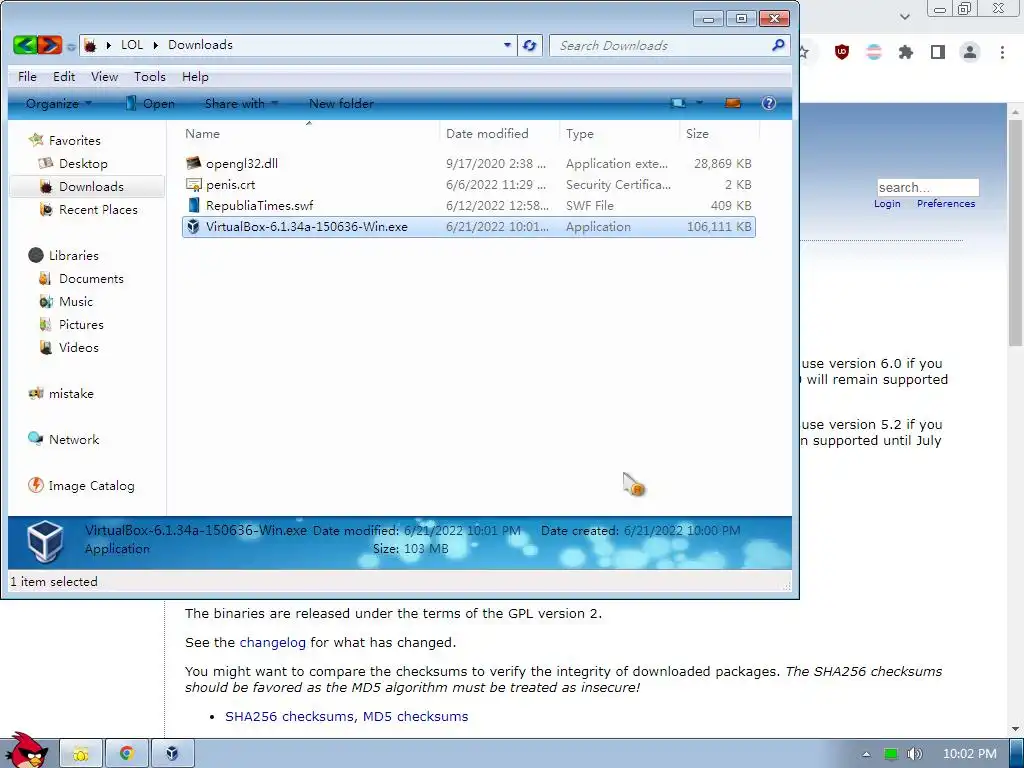
Task: Open the Pictures library
Action: pyautogui.click(x=81, y=325)
